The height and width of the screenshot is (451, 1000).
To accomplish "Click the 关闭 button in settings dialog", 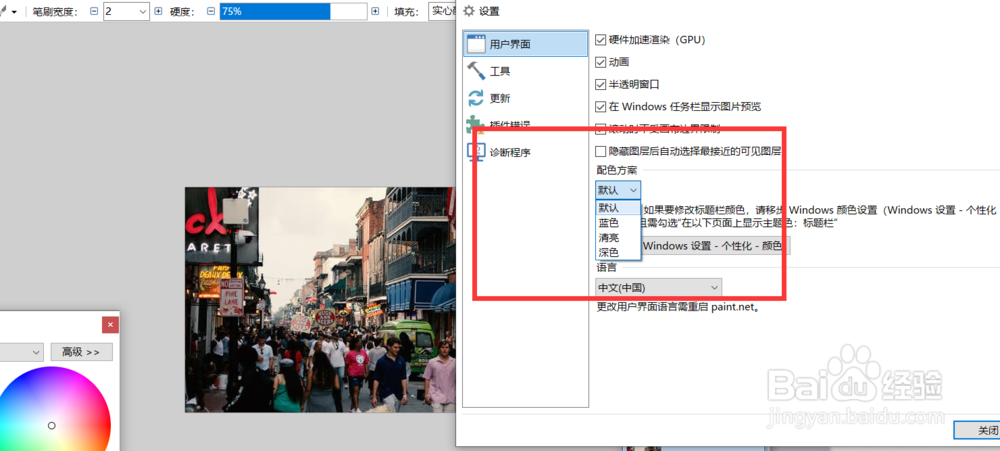I will coord(977,430).
